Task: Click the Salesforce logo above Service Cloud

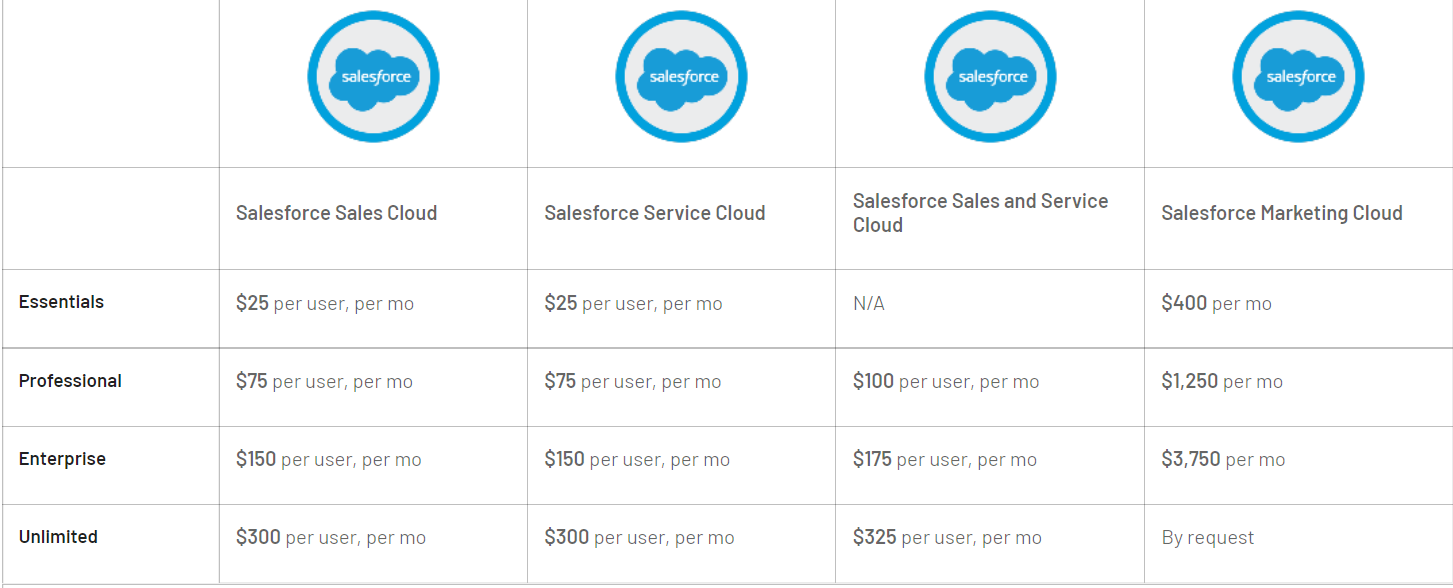Action: pyautogui.click(x=681, y=77)
